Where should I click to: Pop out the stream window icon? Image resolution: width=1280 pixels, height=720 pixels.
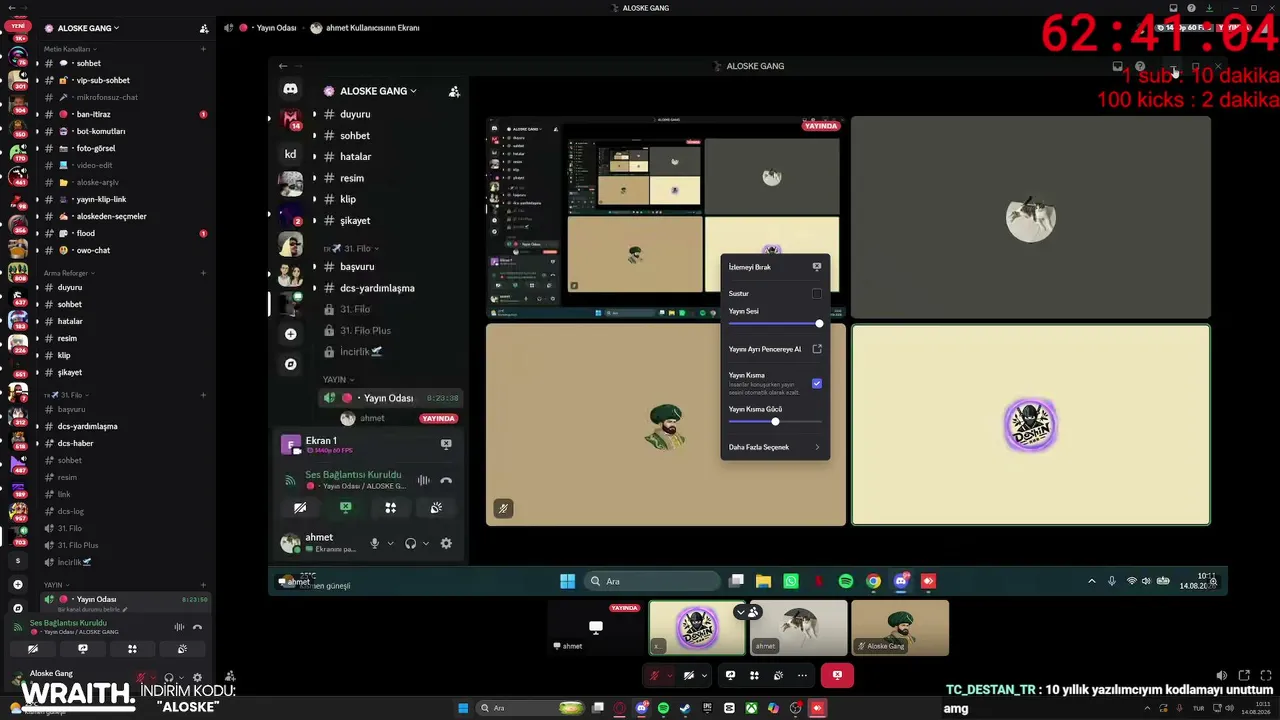pyautogui.click(x=1244, y=675)
